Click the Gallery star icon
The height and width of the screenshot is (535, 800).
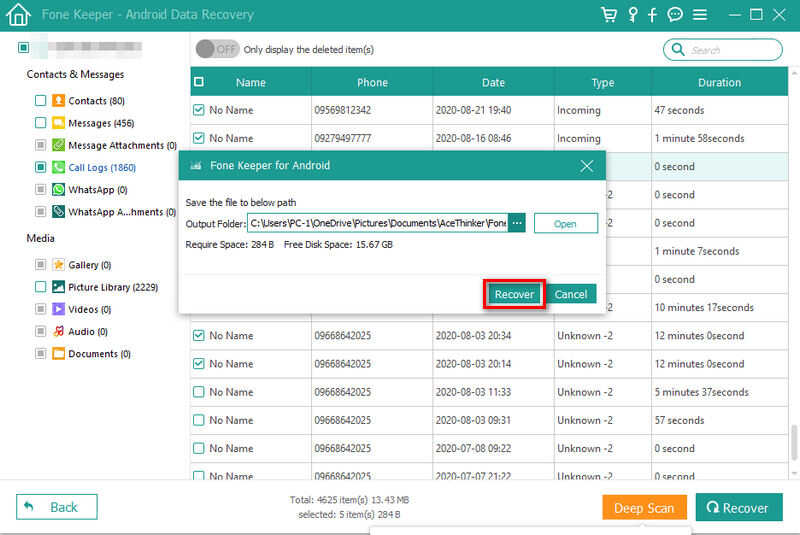(x=59, y=265)
